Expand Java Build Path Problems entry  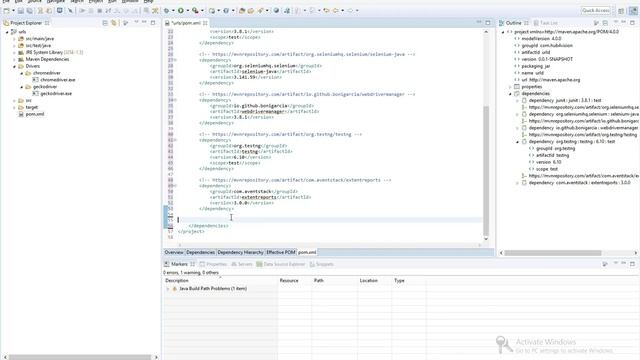[x=167, y=289]
